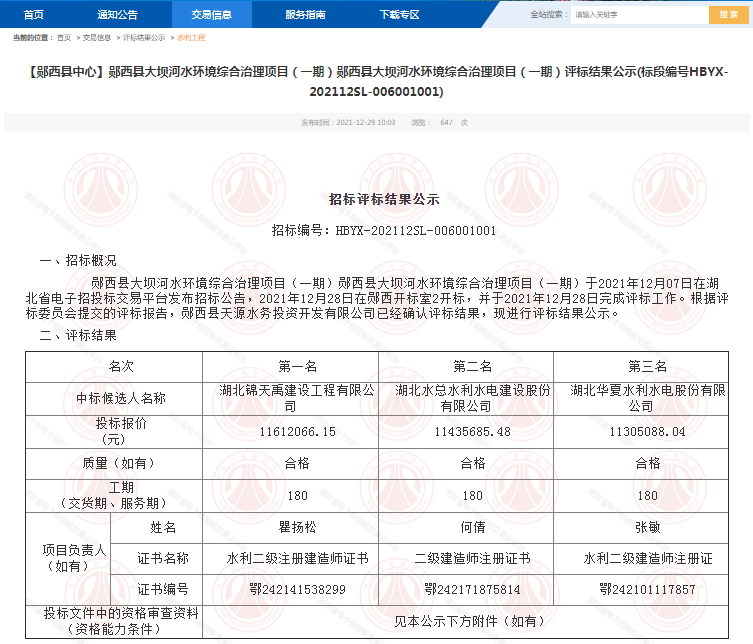Screen dimensions: 753x644
Task: Click the bid price 11612066.15 cell
Action: tap(290, 431)
